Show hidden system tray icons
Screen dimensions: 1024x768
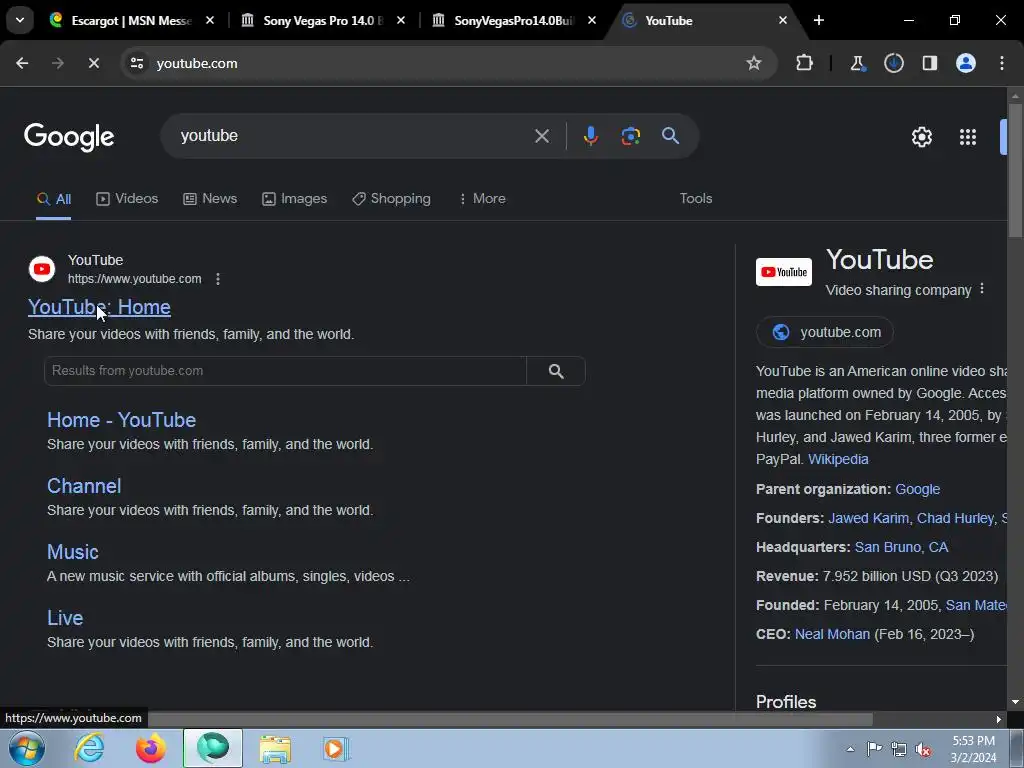pos(850,749)
